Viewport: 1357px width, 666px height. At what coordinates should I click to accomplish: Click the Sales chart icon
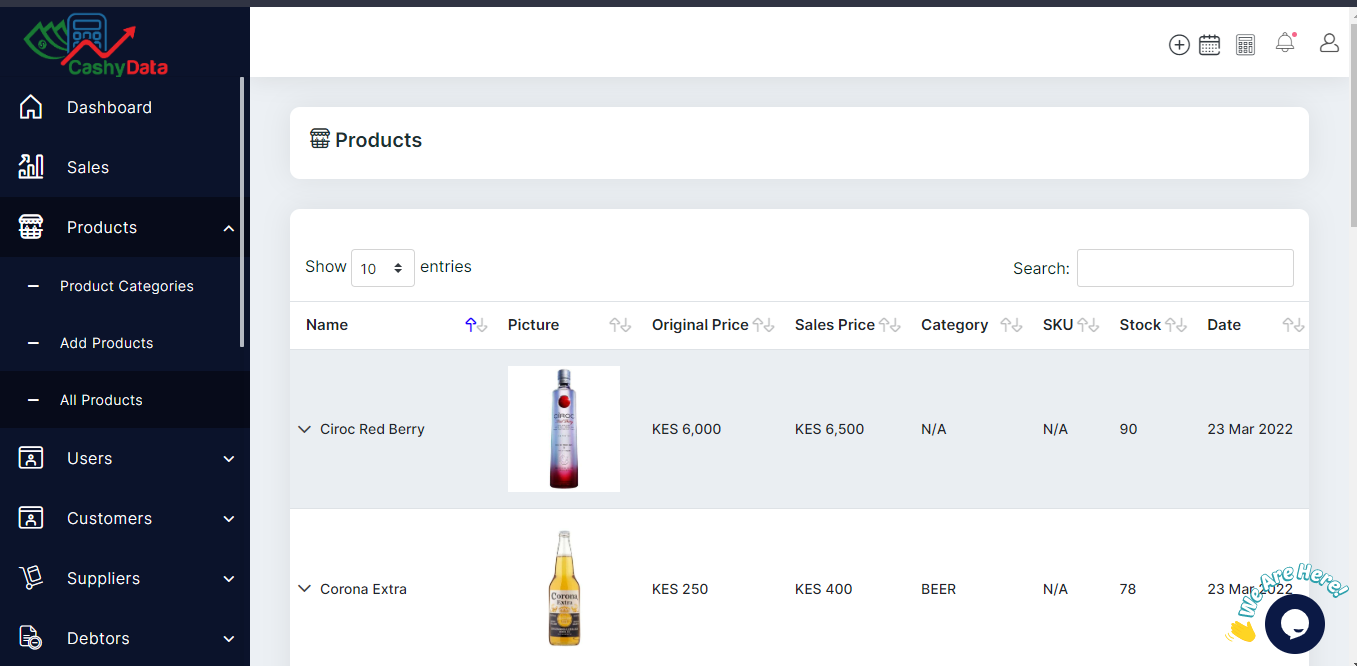[x=31, y=167]
